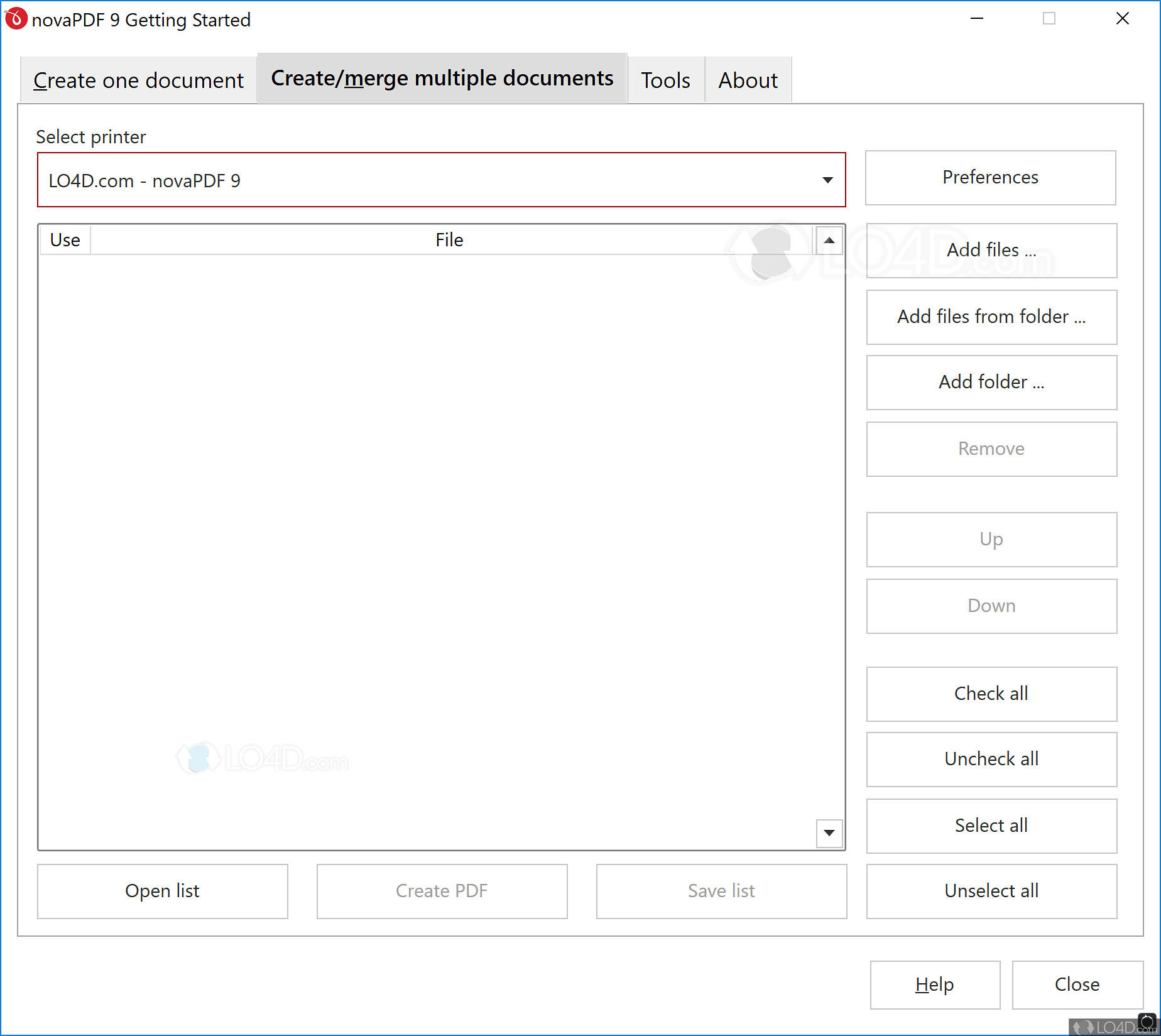
Task: Click Add folder button
Action: [992, 383]
